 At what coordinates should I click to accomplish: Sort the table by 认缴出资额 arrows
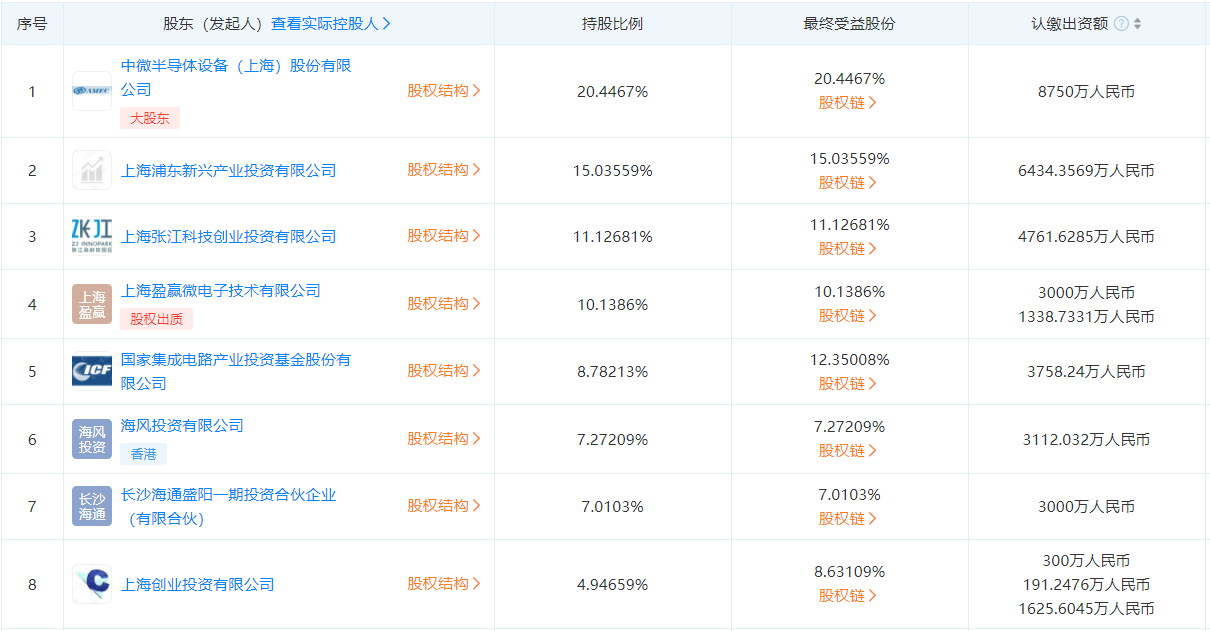[x=1137, y=24]
